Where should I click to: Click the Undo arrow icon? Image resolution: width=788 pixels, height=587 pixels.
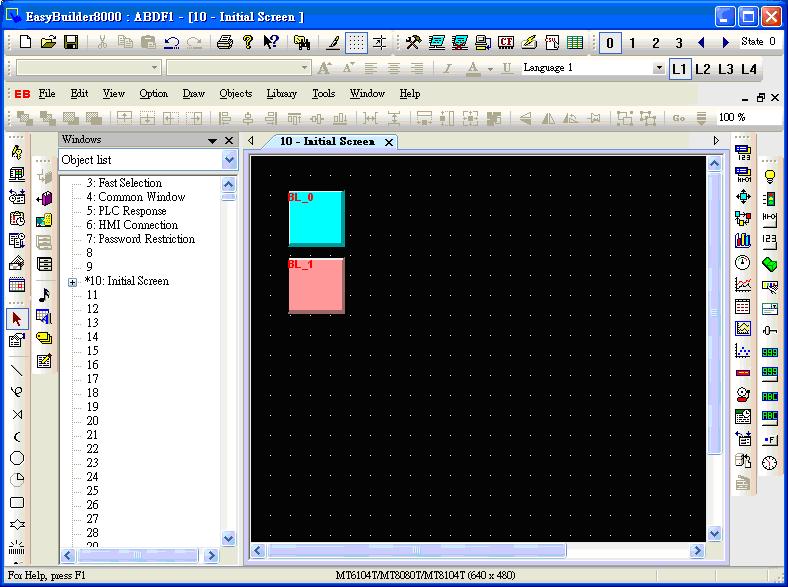171,43
